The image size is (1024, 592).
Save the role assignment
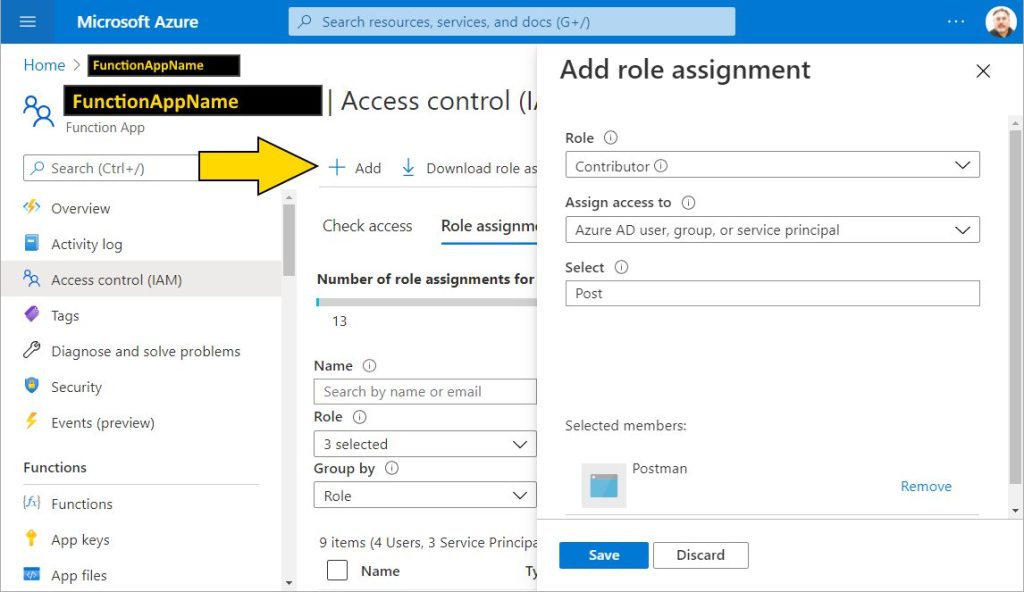(603, 555)
